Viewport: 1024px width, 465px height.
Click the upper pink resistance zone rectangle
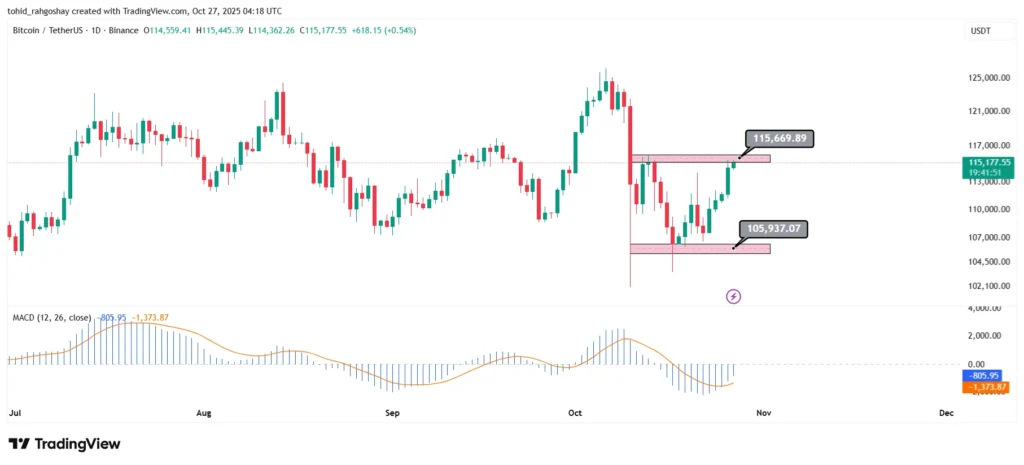point(700,158)
